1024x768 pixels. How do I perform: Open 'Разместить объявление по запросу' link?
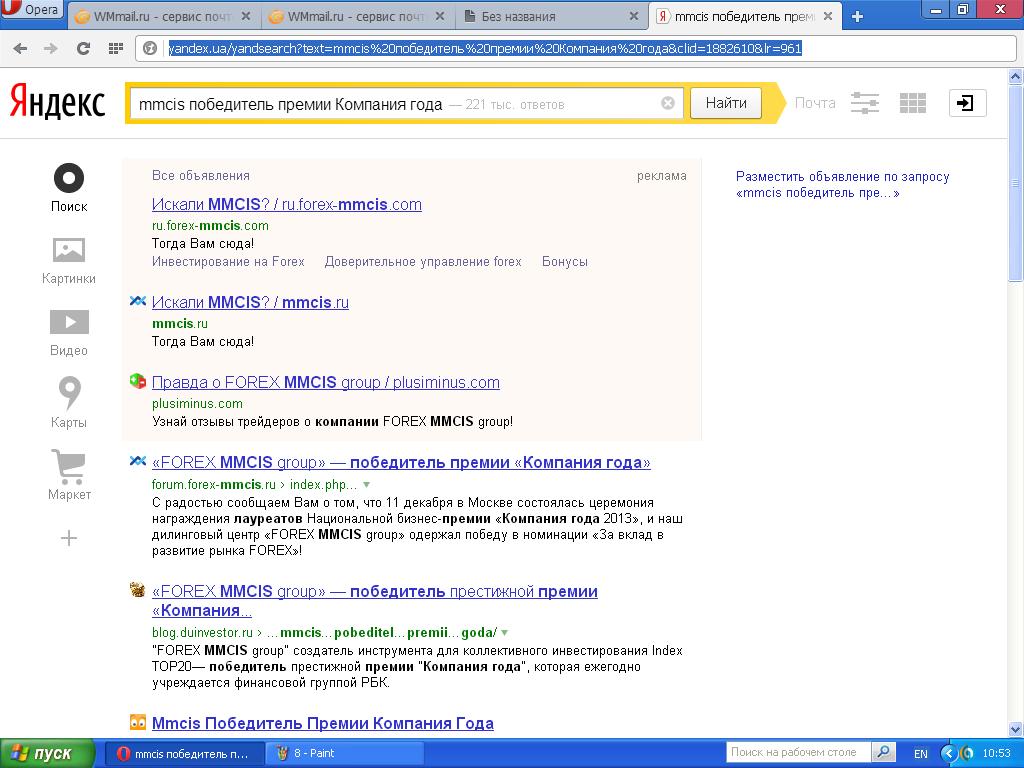coord(842,184)
